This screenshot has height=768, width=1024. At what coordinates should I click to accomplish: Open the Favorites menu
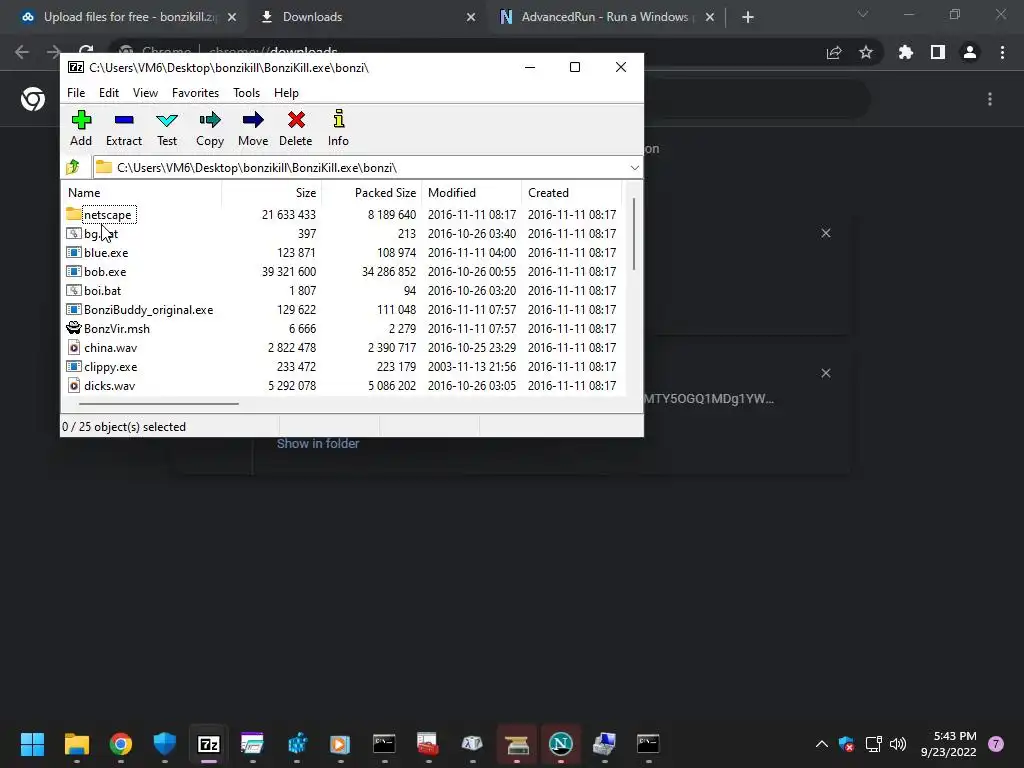195,93
